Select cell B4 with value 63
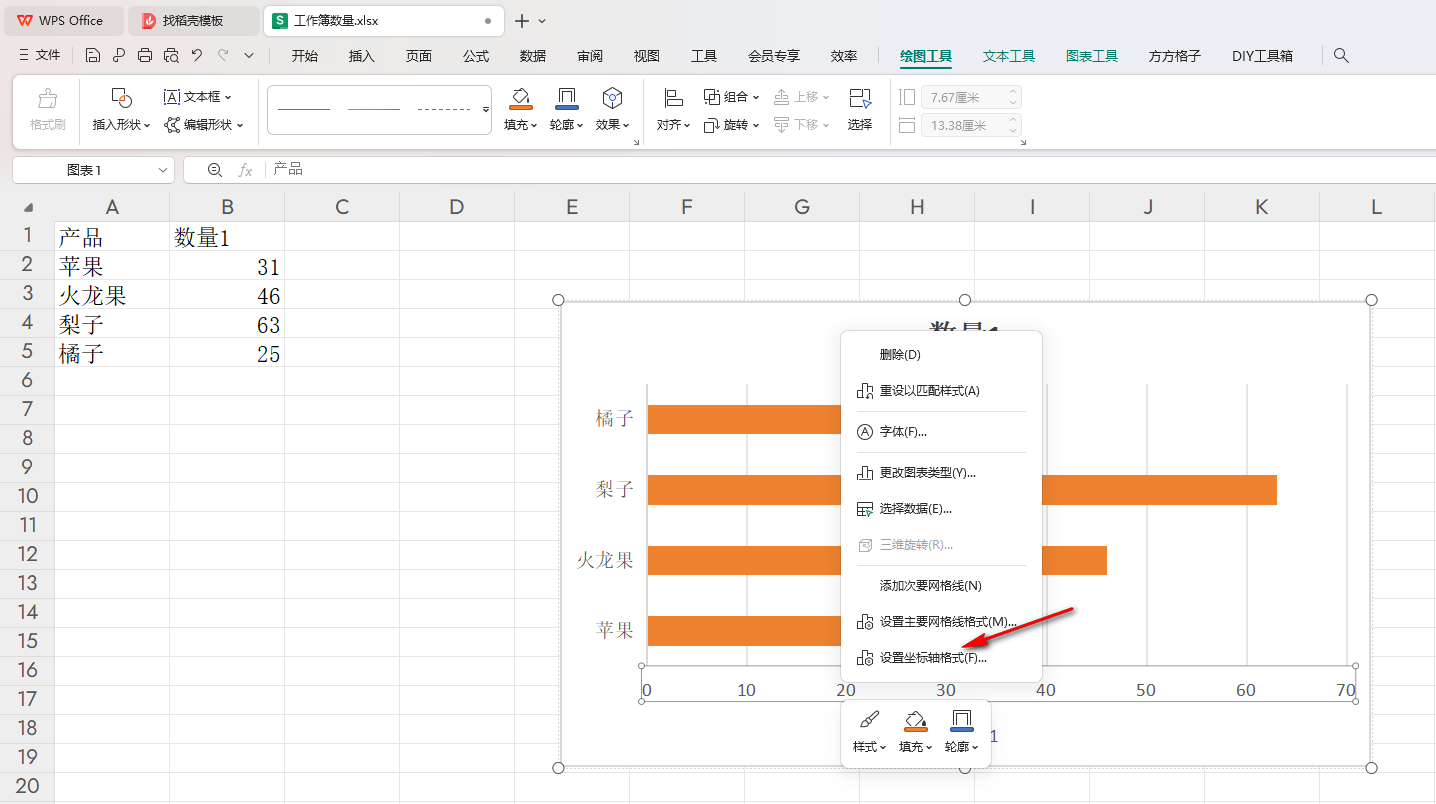This screenshot has height=804, width=1436. pyautogui.click(x=227, y=325)
